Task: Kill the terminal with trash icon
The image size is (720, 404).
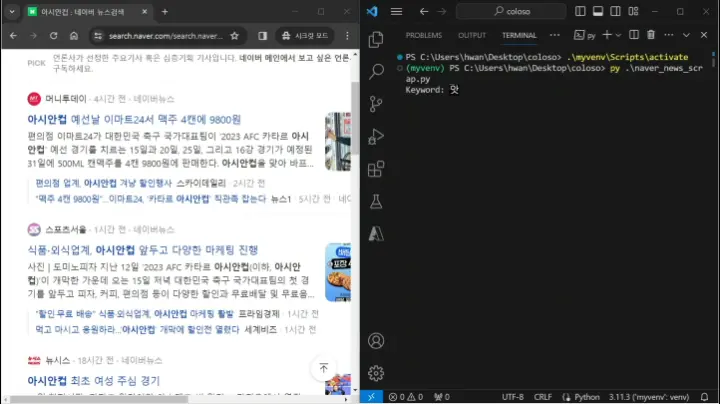Action: point(651,35)
